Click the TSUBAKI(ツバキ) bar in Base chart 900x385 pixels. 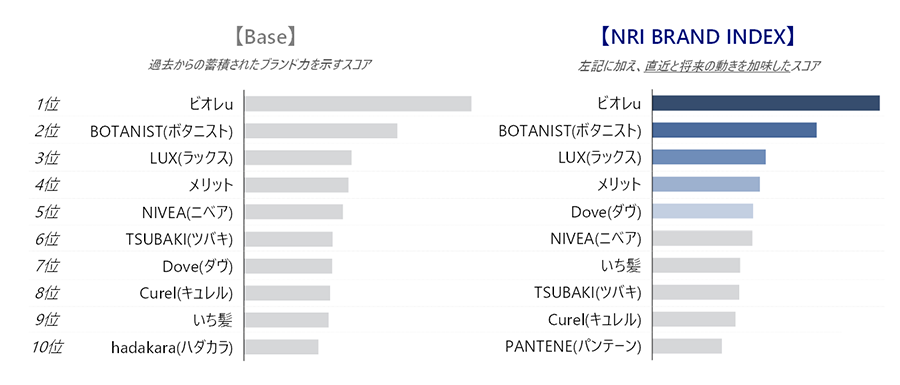(x=289, y=239)
